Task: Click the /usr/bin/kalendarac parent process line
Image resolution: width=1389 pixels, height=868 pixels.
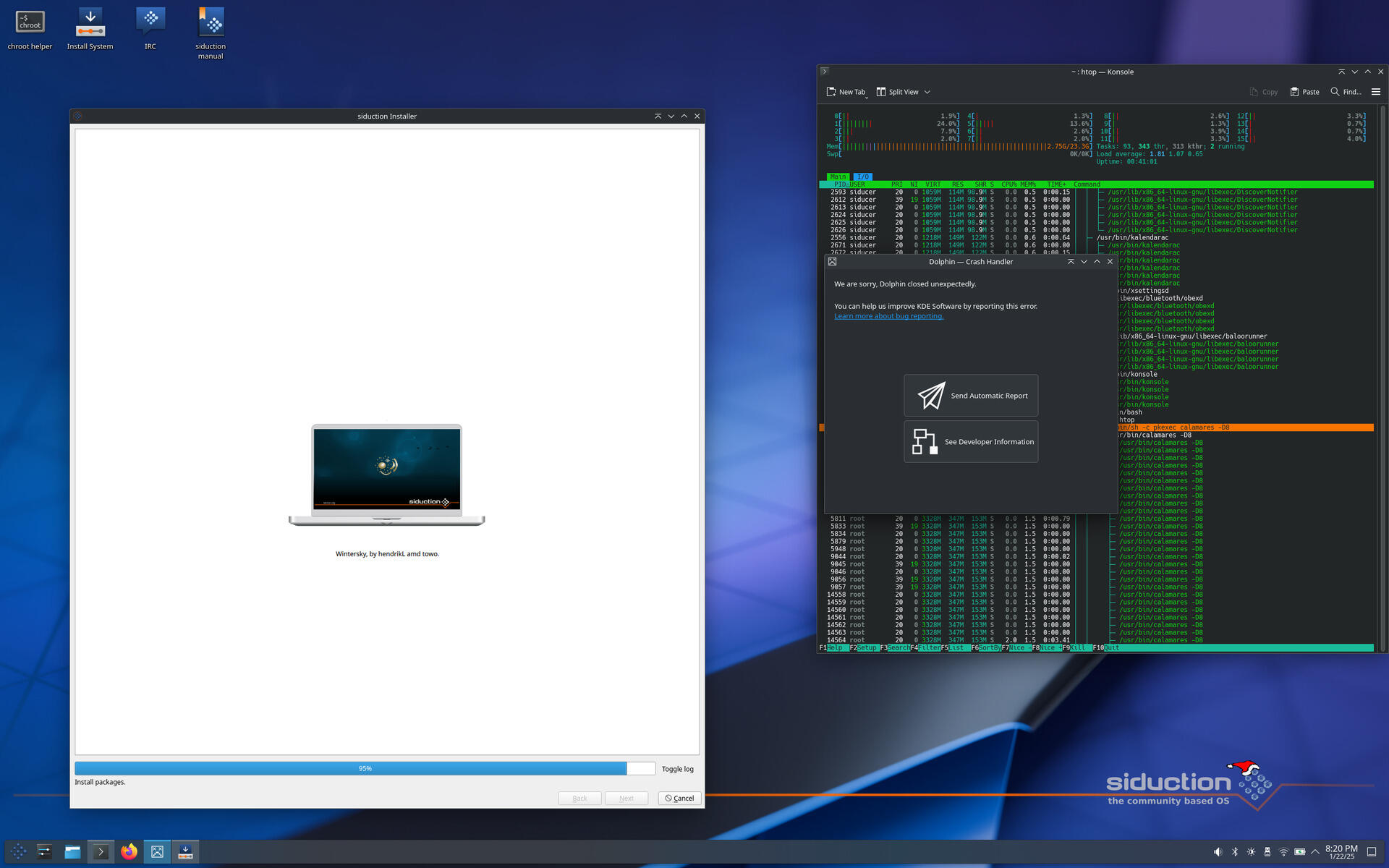Action: click(1131, 237)
